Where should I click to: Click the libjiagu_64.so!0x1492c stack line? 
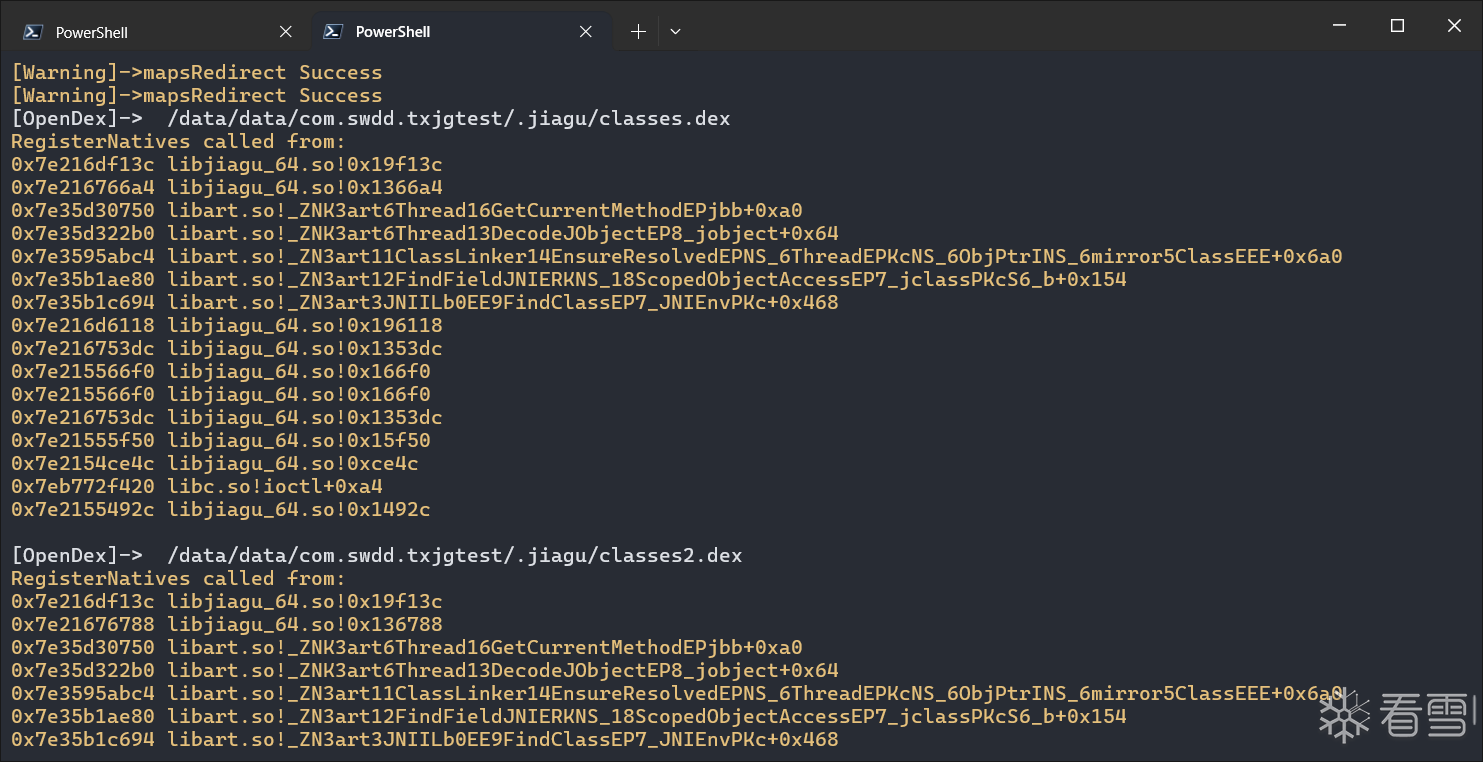coord(220,510)
